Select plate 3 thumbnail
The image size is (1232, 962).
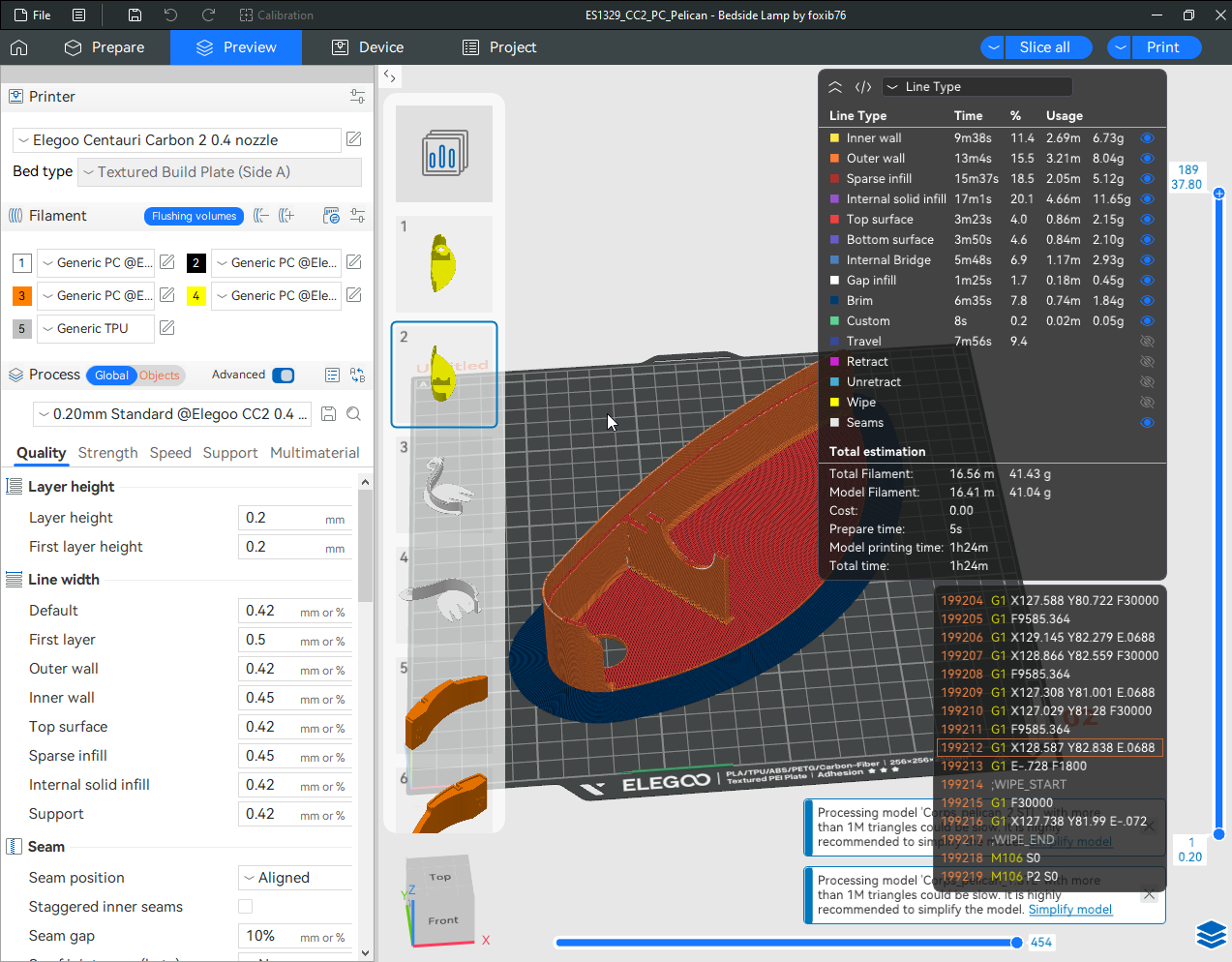(444, 484)
